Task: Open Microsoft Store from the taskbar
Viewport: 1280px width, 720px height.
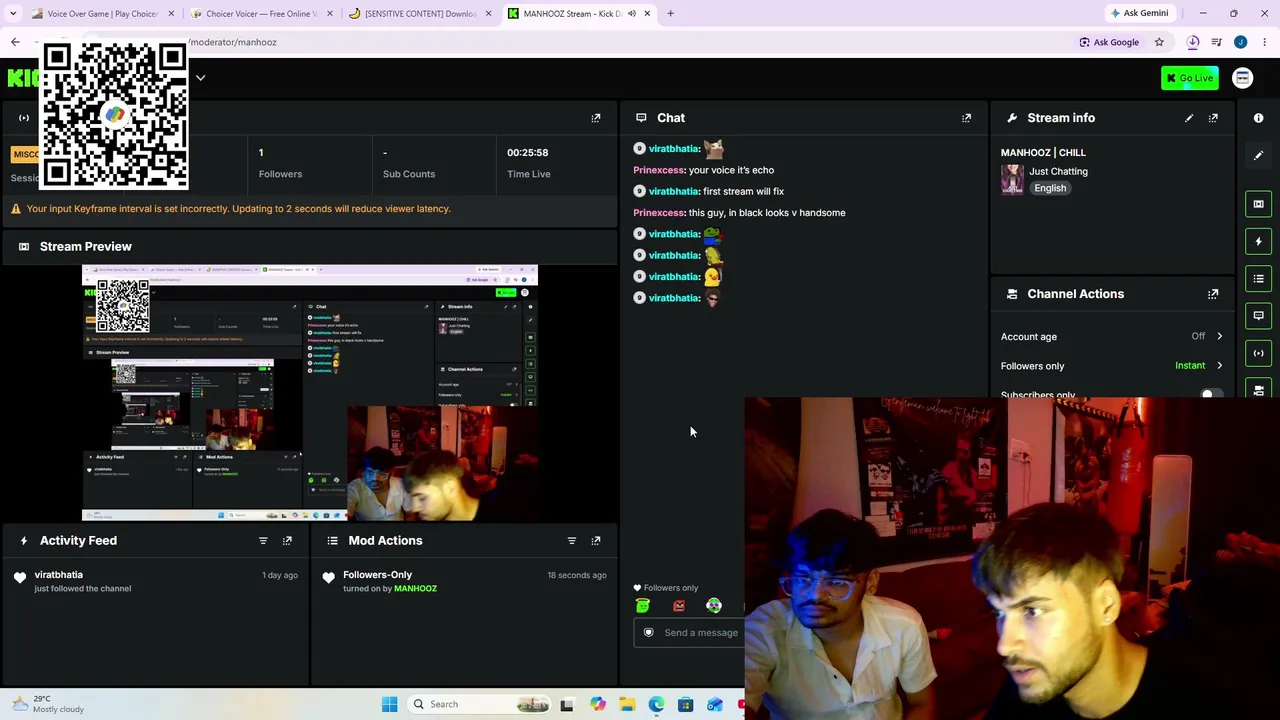Action: coord(685,704)
